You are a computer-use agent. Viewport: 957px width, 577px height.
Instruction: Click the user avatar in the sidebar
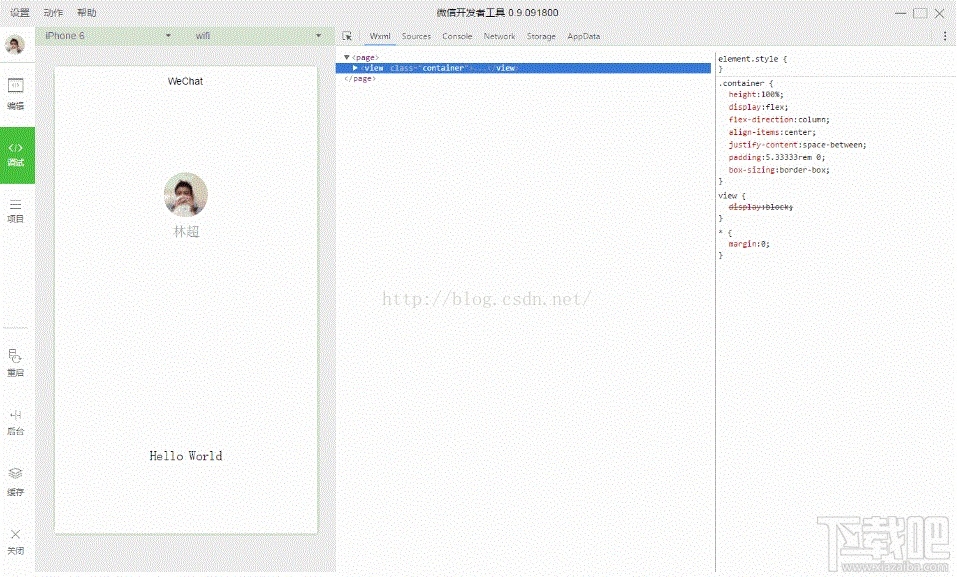coord(15,45)
